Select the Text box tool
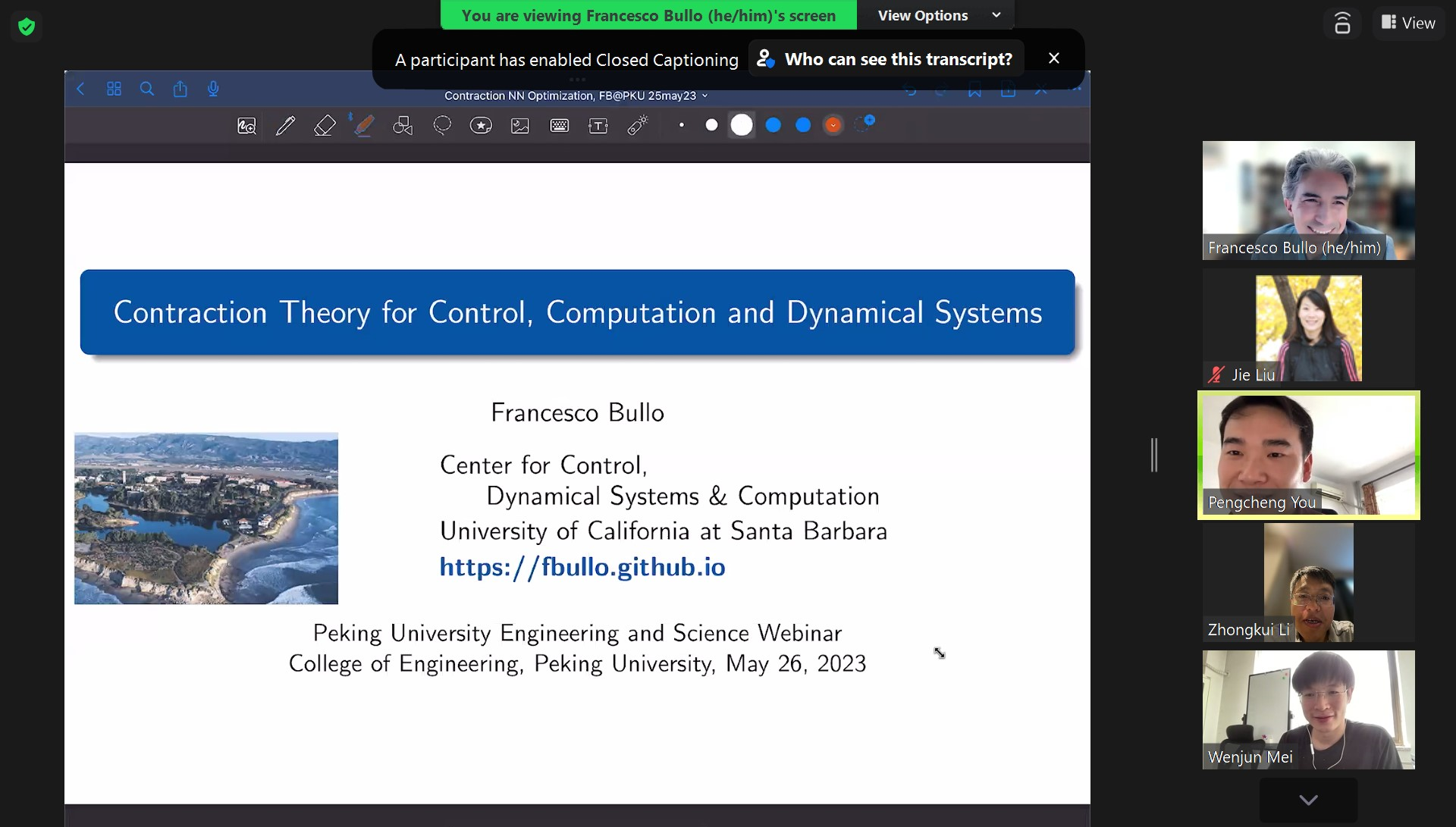 [x=598, y=126]
